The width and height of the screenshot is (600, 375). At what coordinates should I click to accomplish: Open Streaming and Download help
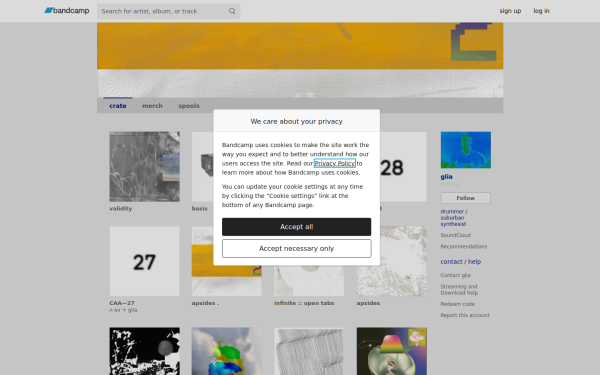point(459,290)
